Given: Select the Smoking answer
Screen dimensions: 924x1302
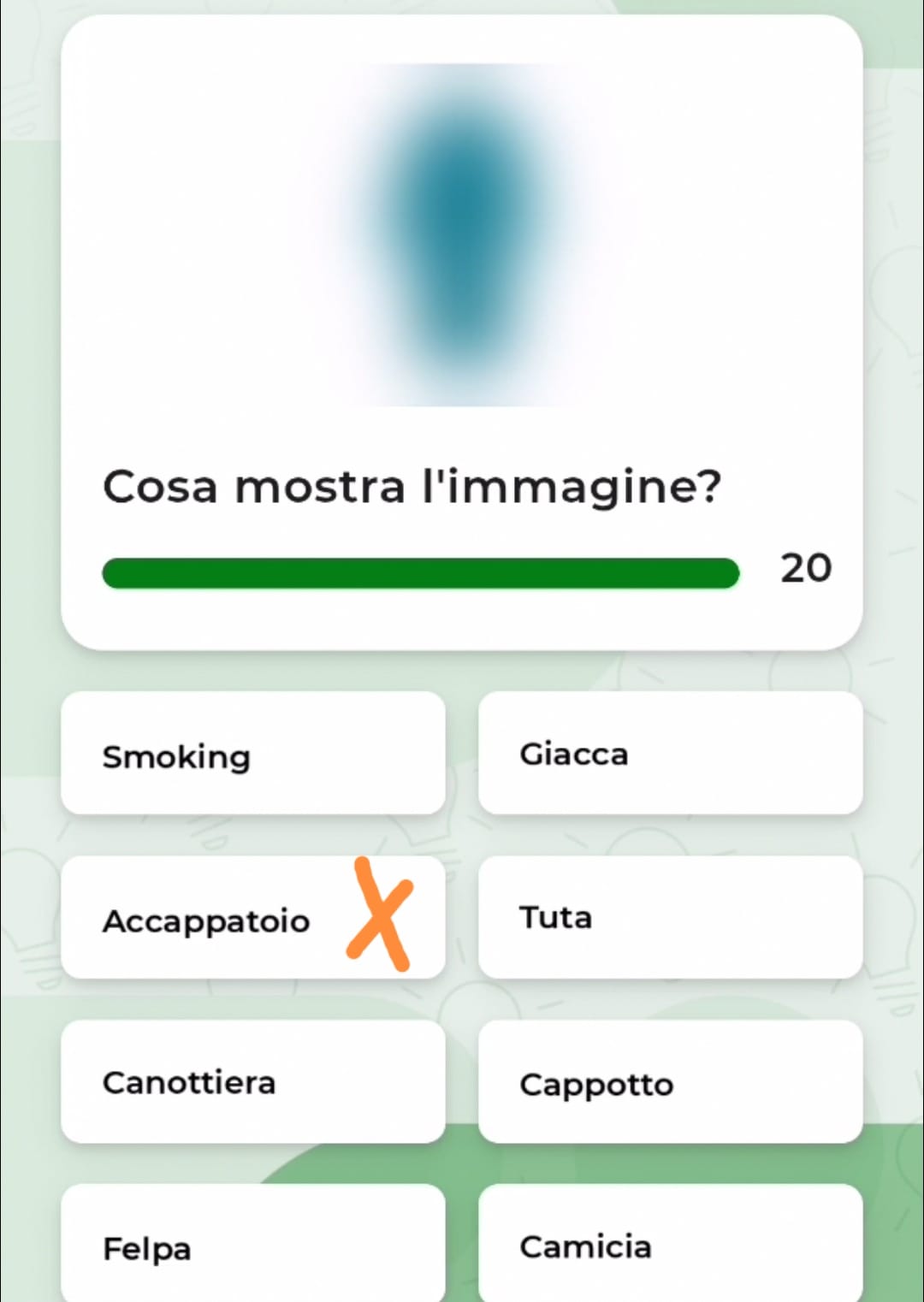Looking at the screenshot, I should (252, 754).
